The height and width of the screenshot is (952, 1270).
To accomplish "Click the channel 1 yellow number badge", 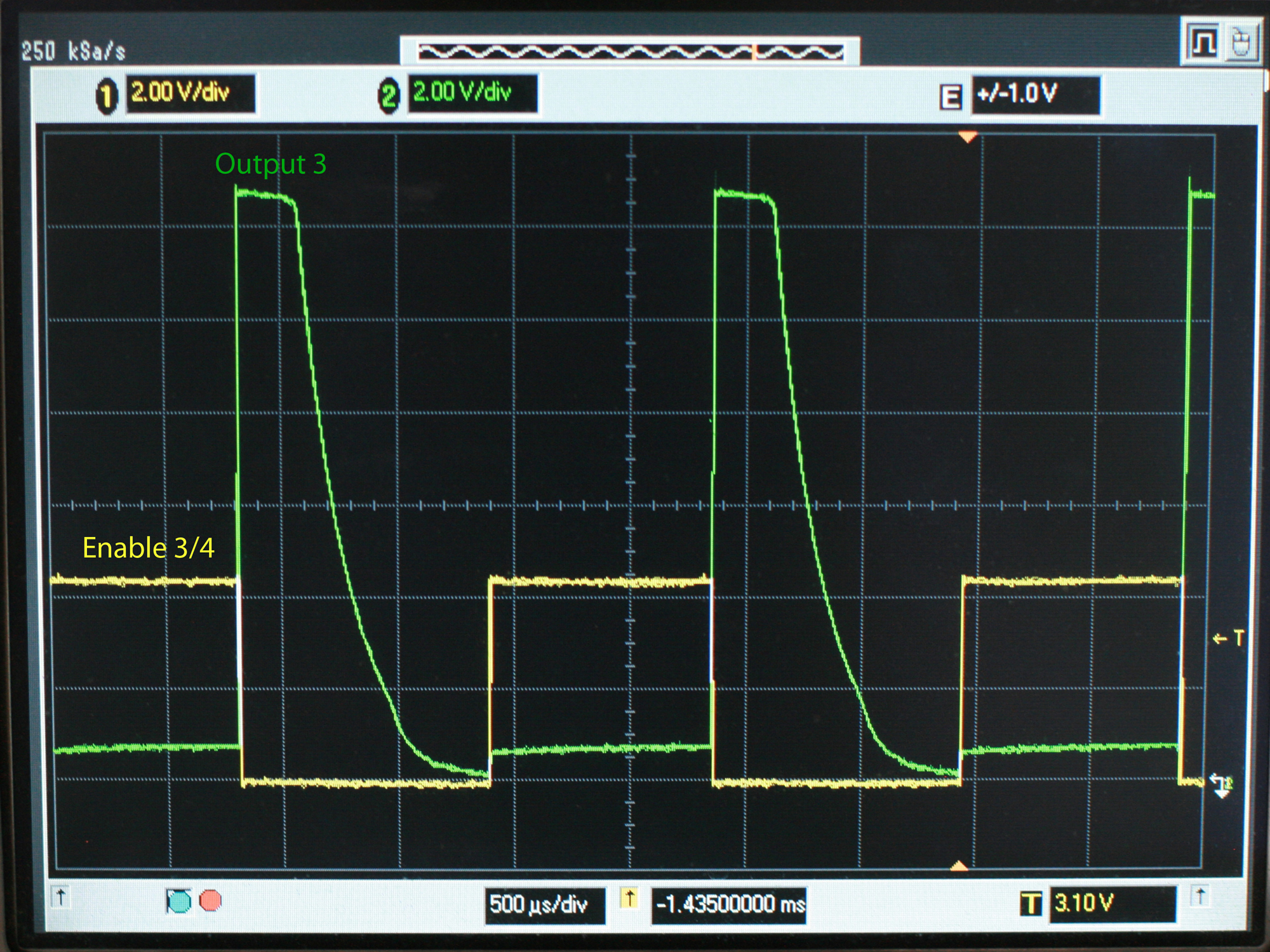I will [107, 97].
